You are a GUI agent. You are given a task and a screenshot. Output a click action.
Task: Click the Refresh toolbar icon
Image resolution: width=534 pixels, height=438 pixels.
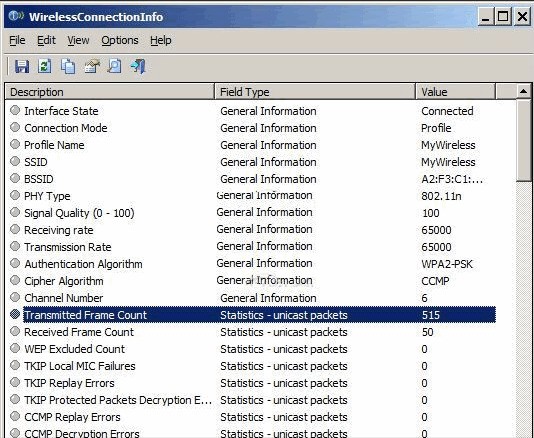tap(45, 66)
